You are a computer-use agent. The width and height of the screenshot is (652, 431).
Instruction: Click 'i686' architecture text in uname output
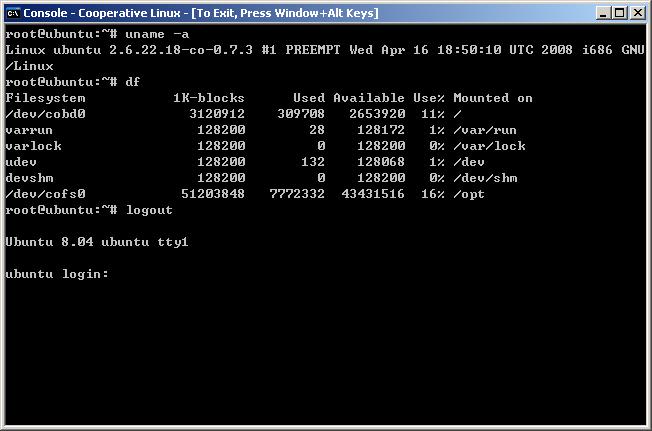click(597, 50)
